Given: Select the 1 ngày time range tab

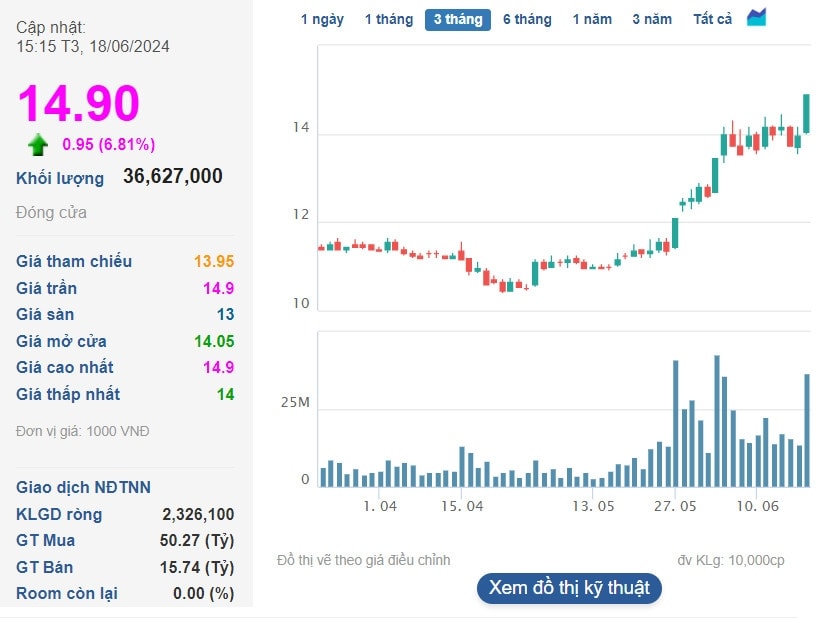Looking at the screenshot, I should (322, 20).
